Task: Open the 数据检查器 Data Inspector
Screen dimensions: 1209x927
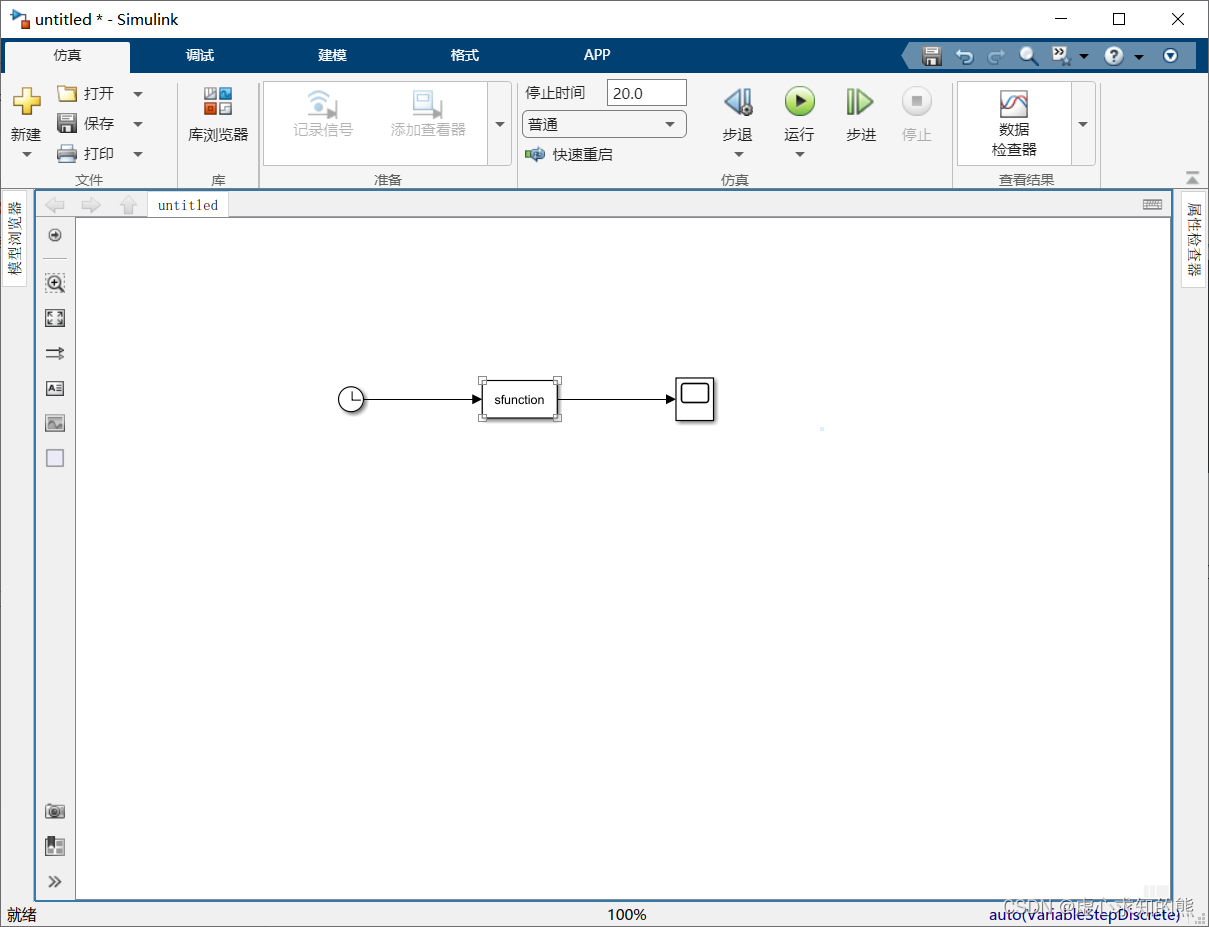Action: 1014,123
